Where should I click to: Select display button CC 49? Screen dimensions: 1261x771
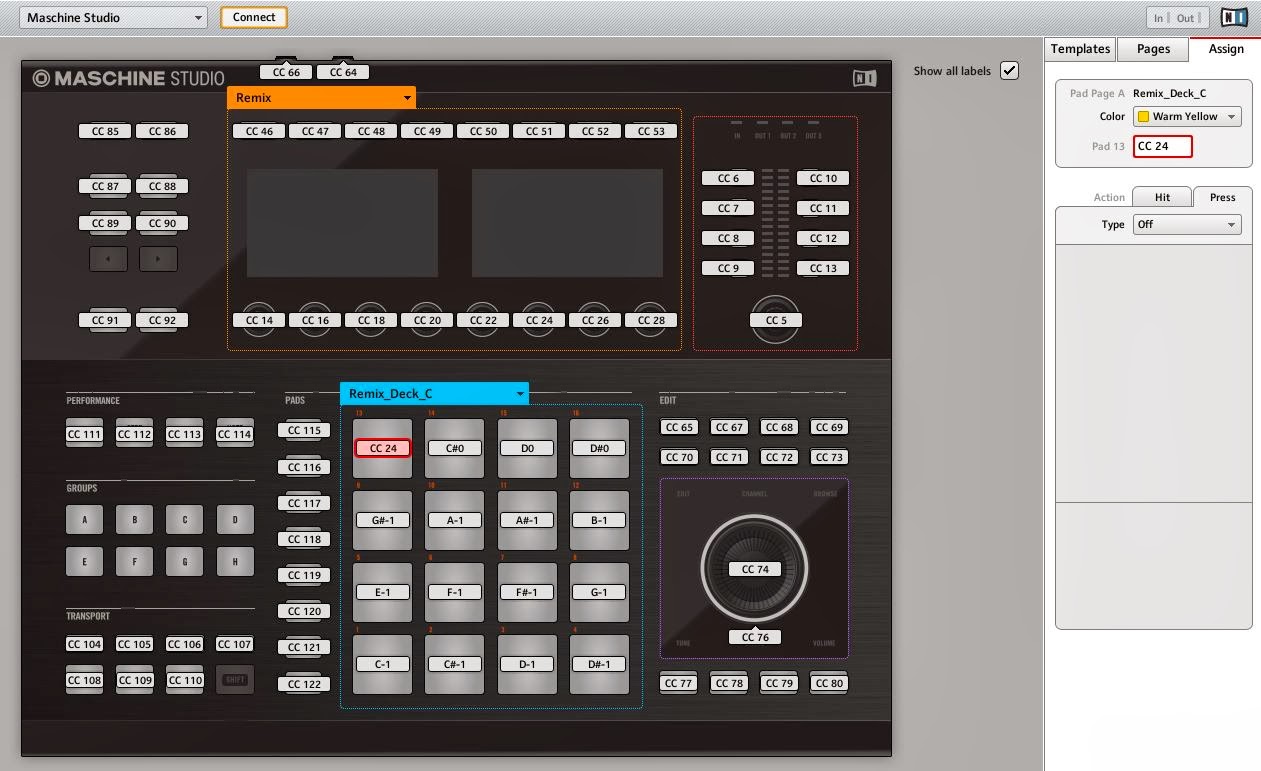tap(427, 131)
